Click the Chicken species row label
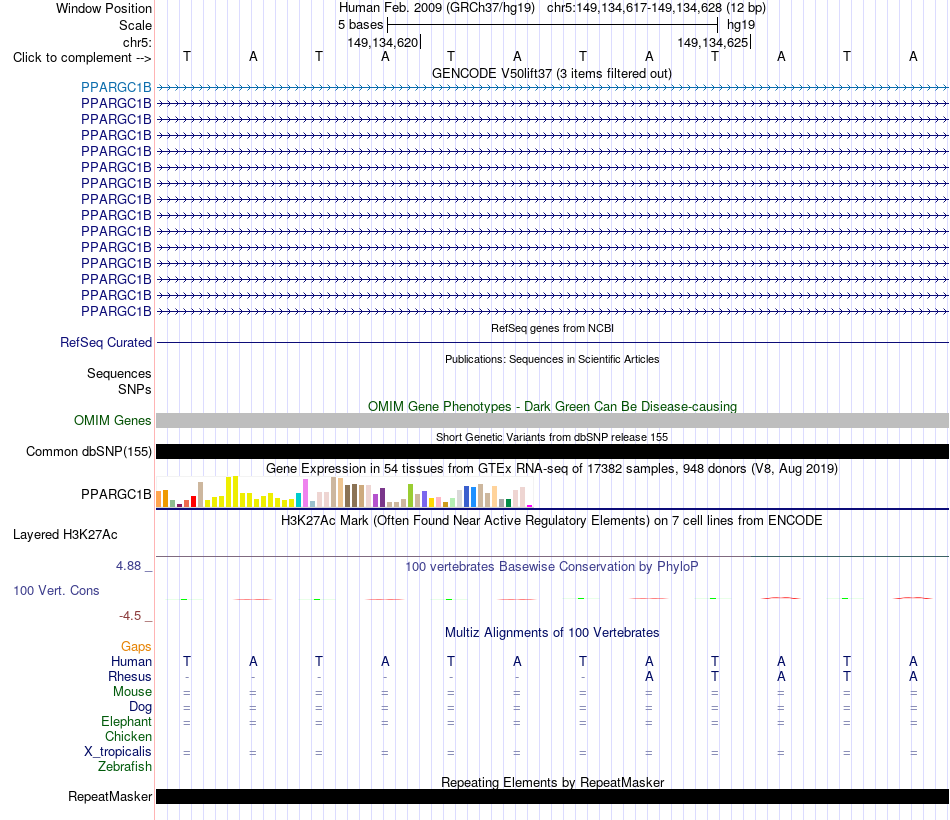950x820 pixels. tap(128, 736)
